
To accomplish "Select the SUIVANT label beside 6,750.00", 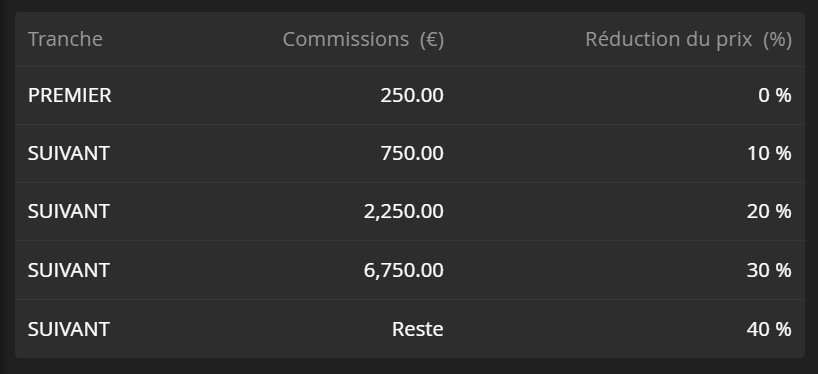I will (x=69, y=270).
